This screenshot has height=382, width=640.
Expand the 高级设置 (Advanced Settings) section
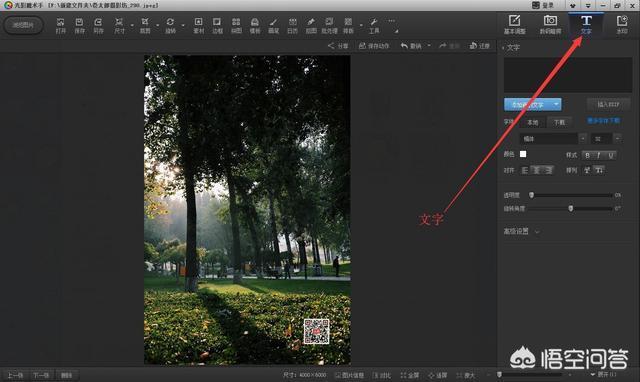tap(521, 231)
